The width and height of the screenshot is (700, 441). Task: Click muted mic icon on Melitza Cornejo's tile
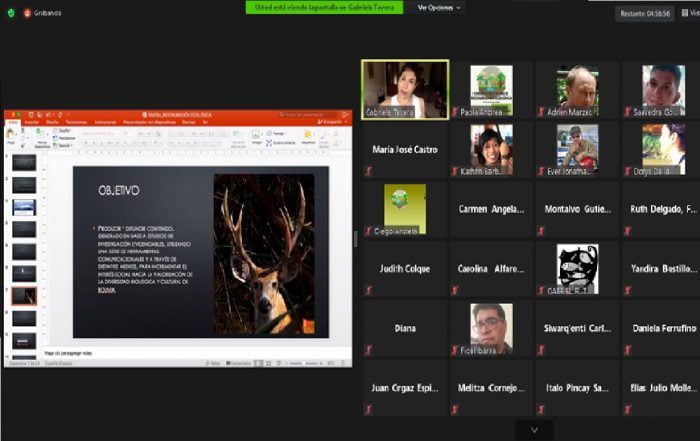tap(455, 408)
